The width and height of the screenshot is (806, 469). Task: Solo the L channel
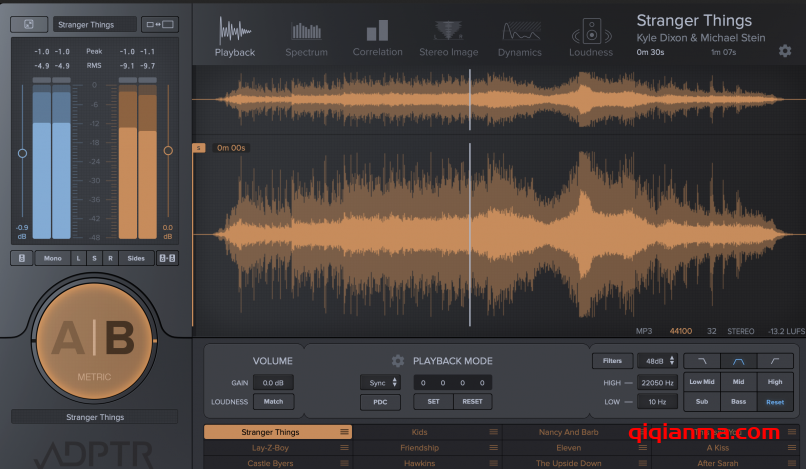(78, 258)
